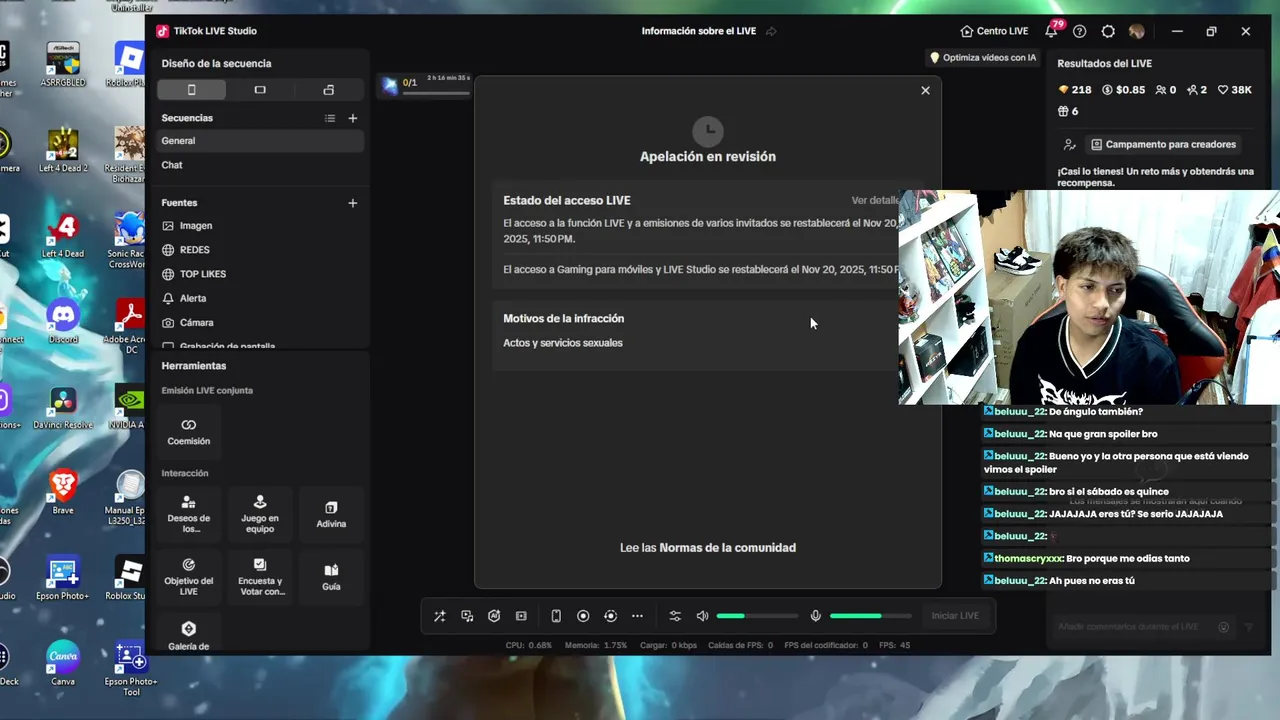Image resolution: width=1280 pixels, height=720 pixels.
Task: Click the magic wand effects icon in bottom toolbar
Action: coord(439,616)
